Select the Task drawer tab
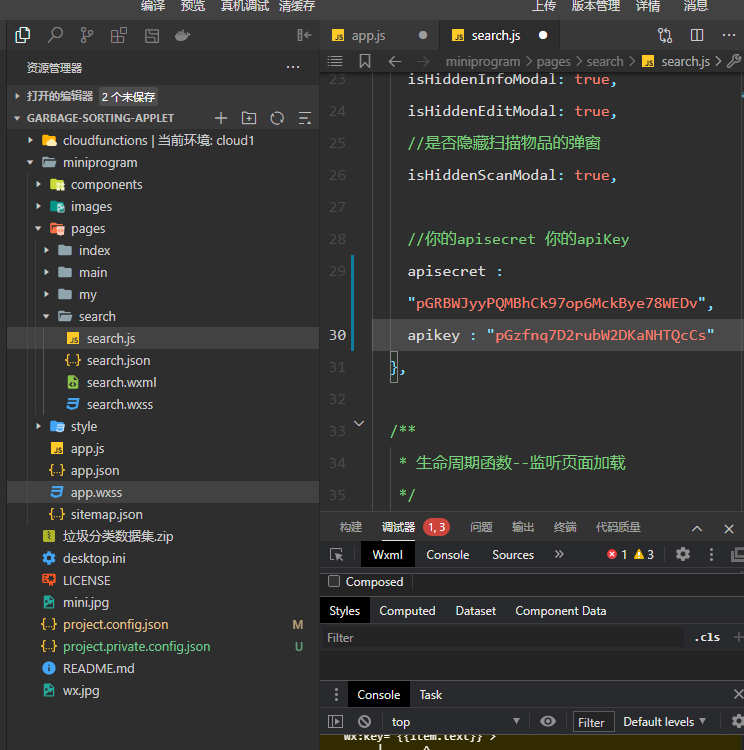Viewport: 744px width, 750px height. click(x=431, y=695)
